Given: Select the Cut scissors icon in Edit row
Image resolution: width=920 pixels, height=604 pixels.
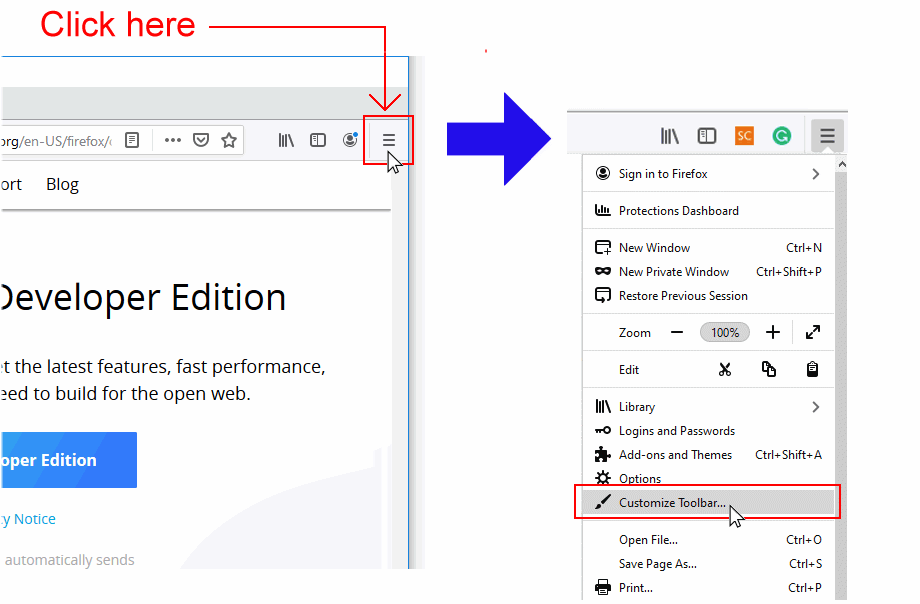Looking at the screenshot, I should [727, 369].
